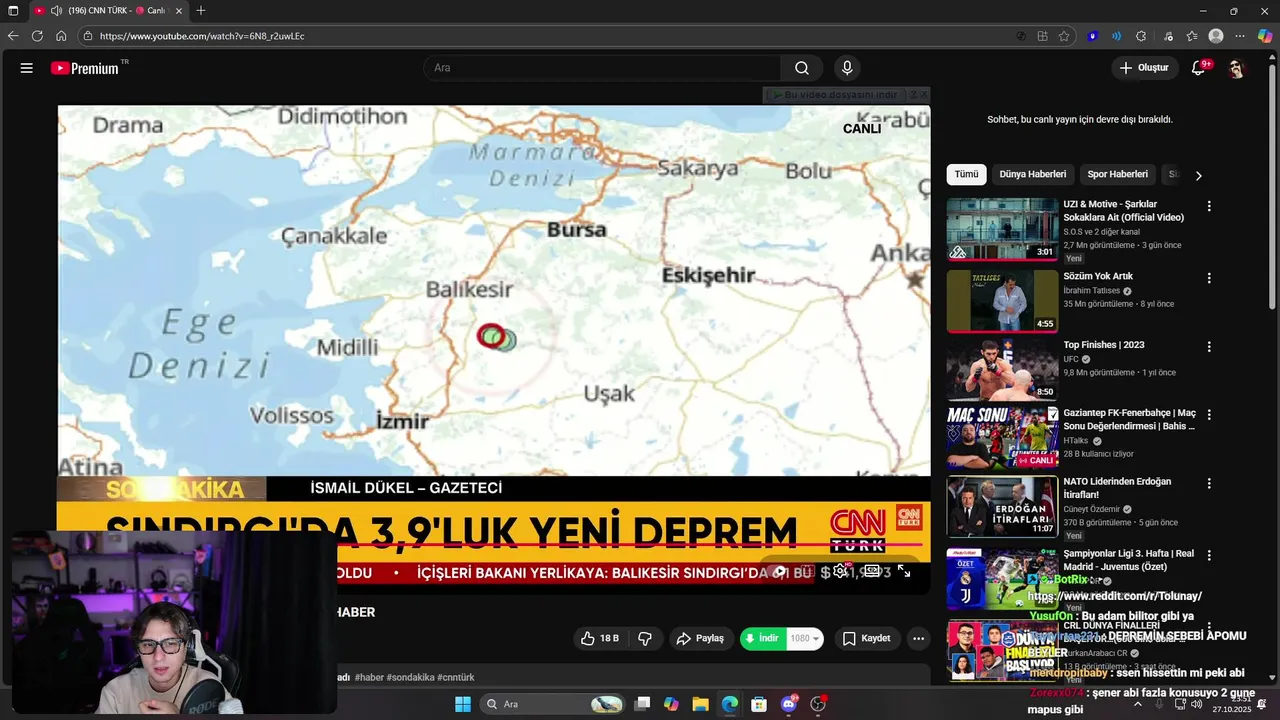The image size is (1280, 720).
Task: Open a new browser tab
Action: click(201, 11)
